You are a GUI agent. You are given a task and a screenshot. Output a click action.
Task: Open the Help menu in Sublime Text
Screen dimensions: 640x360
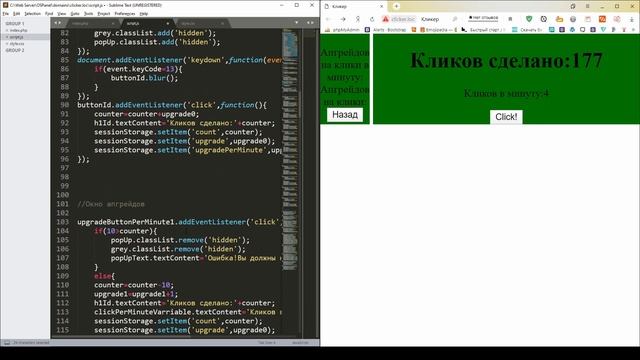point(144,13)
